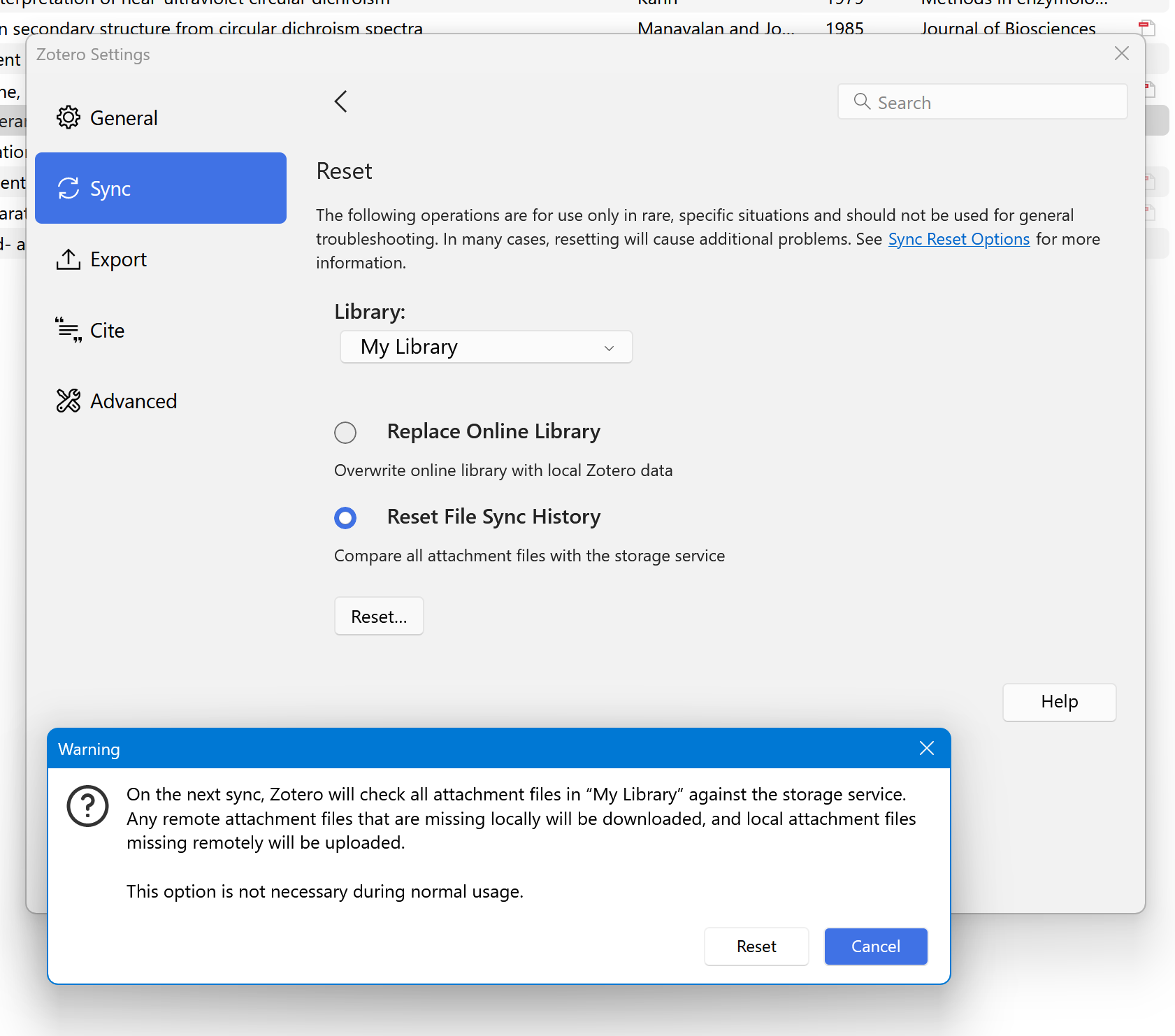Click the question mark icon in Warning
Viewport: 1175px width, 1036px height.
pos(87,806)
